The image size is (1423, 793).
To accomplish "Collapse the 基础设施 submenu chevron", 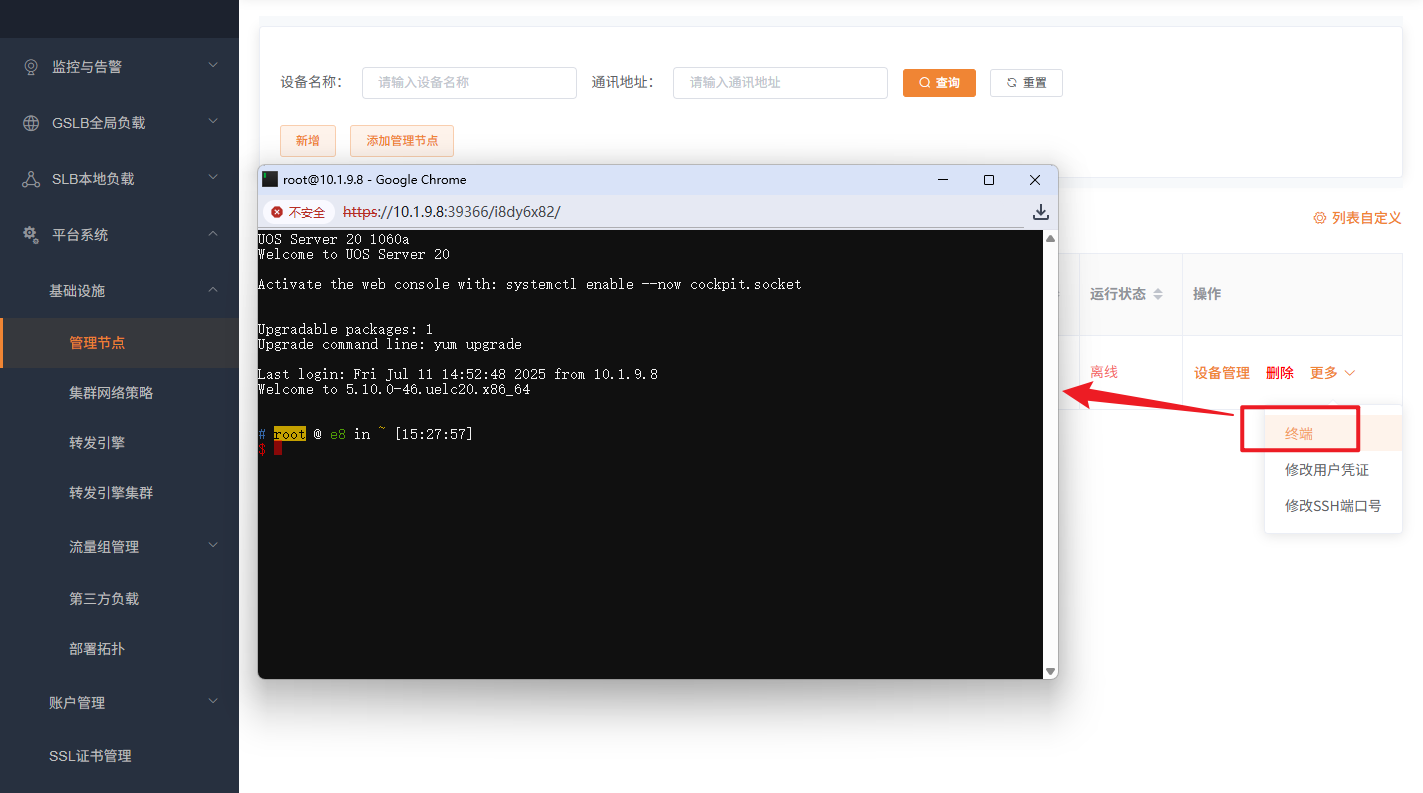I will click(x=213, y=290).
